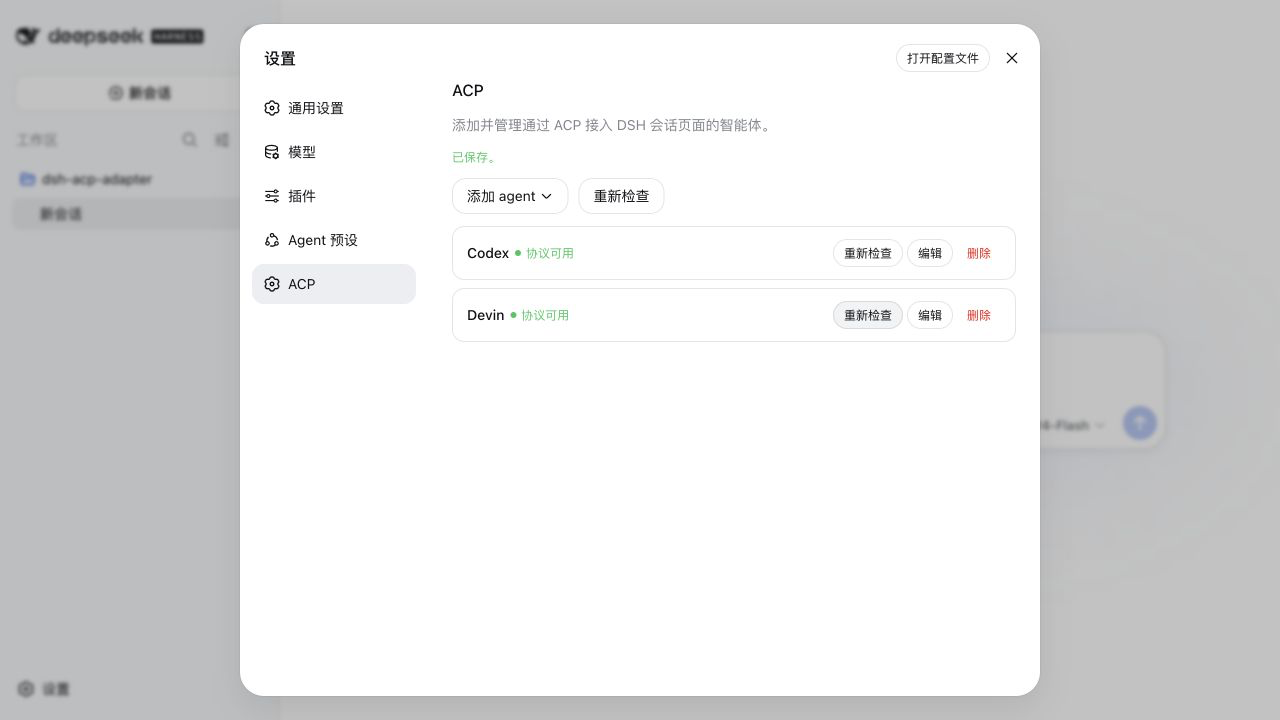Click the 新会话 button in background sidebar
The height and width of the screenshot is (720, 1280).
click(x=140, y=93)
